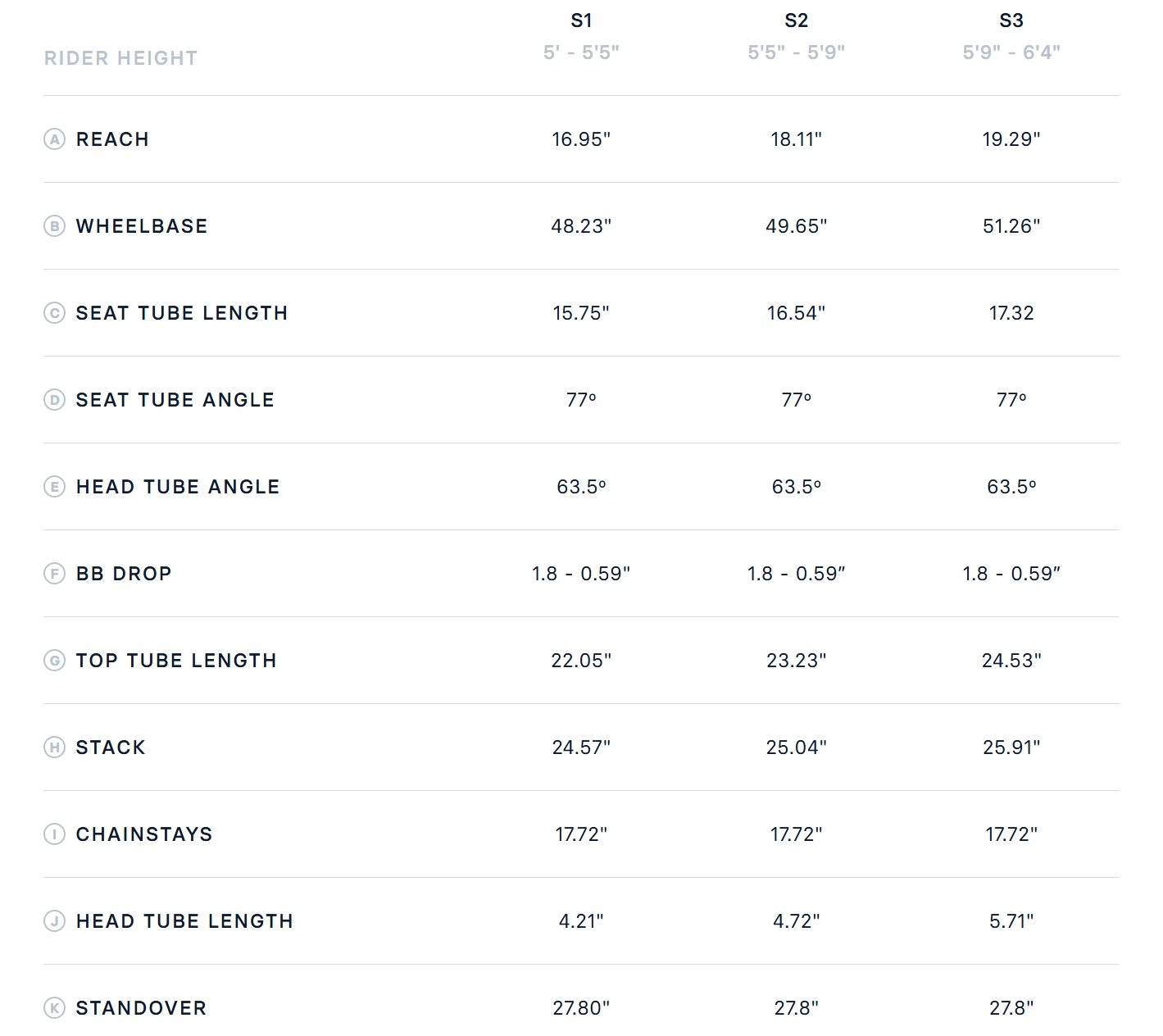The height and width of the screenshot is (1036, 1163).
Task: Click the circled F icon beside BB Drop
Action: pos(54,574)
